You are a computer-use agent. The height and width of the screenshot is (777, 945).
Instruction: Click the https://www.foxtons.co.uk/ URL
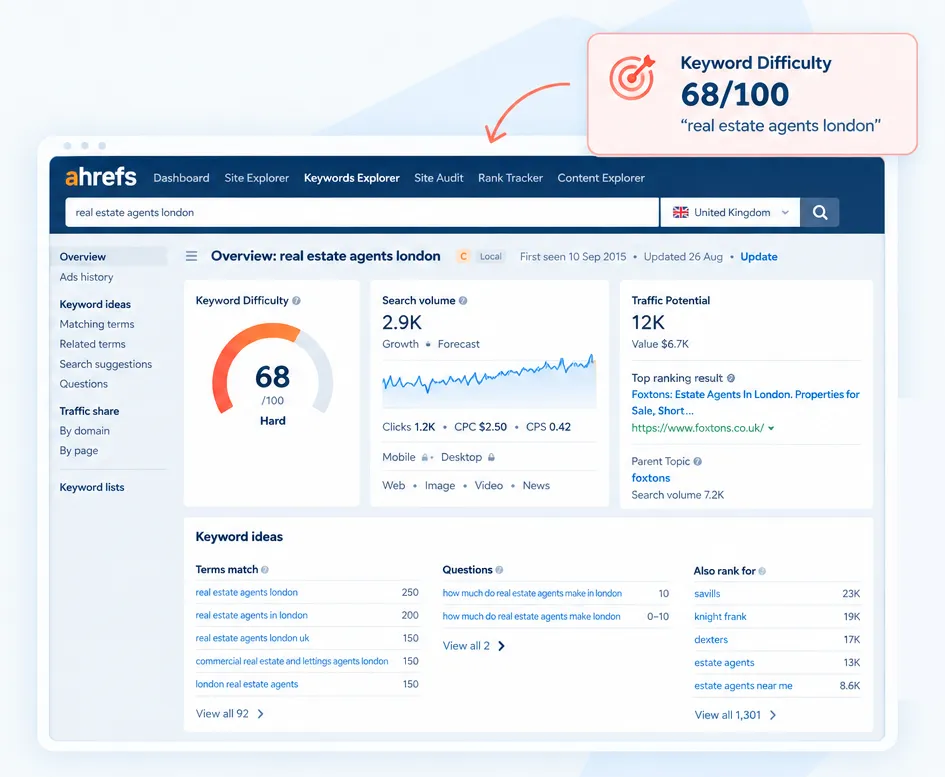[697, 428]
